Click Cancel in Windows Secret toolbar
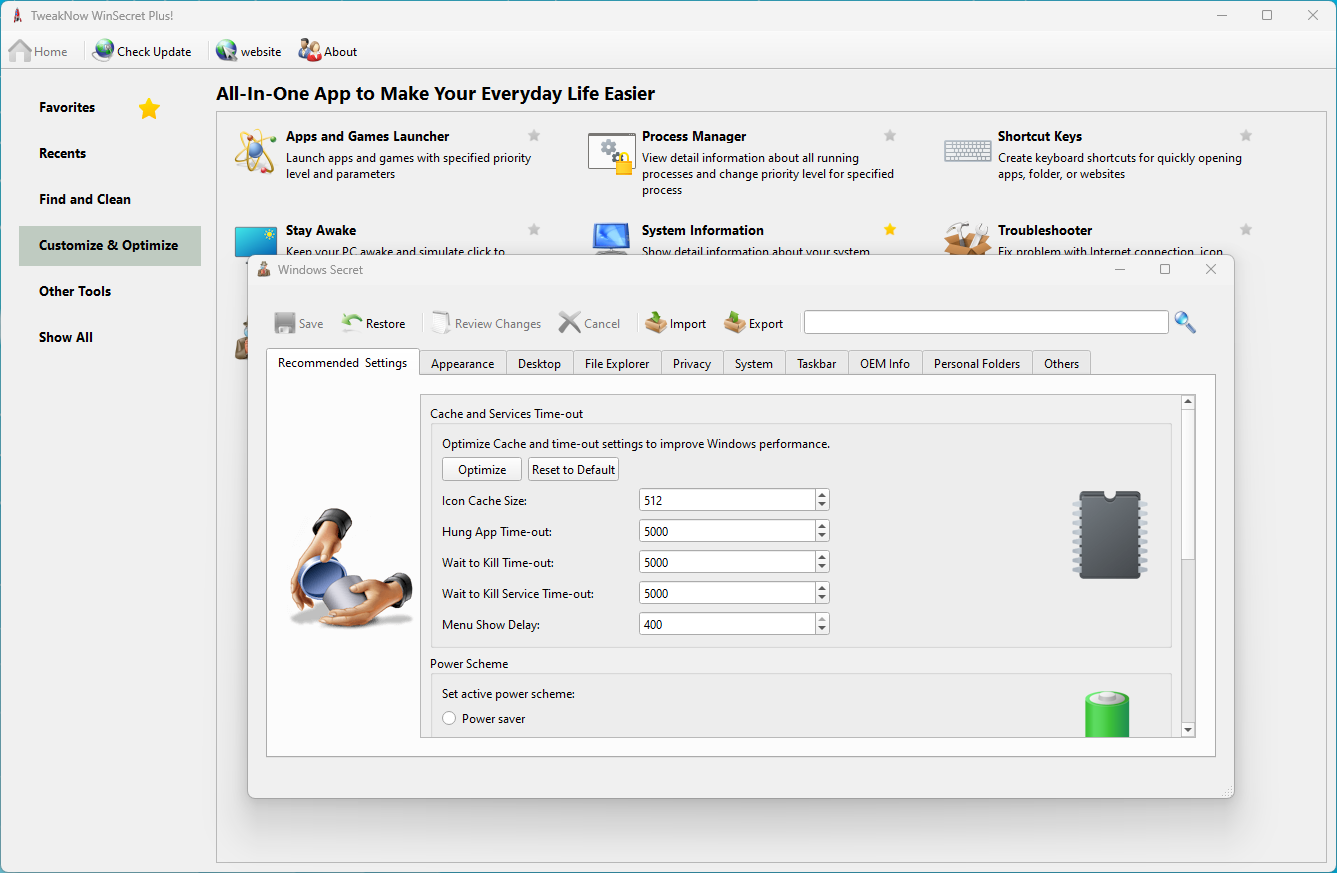Viewport: 1337px width, 873px height. coord(589,323)
